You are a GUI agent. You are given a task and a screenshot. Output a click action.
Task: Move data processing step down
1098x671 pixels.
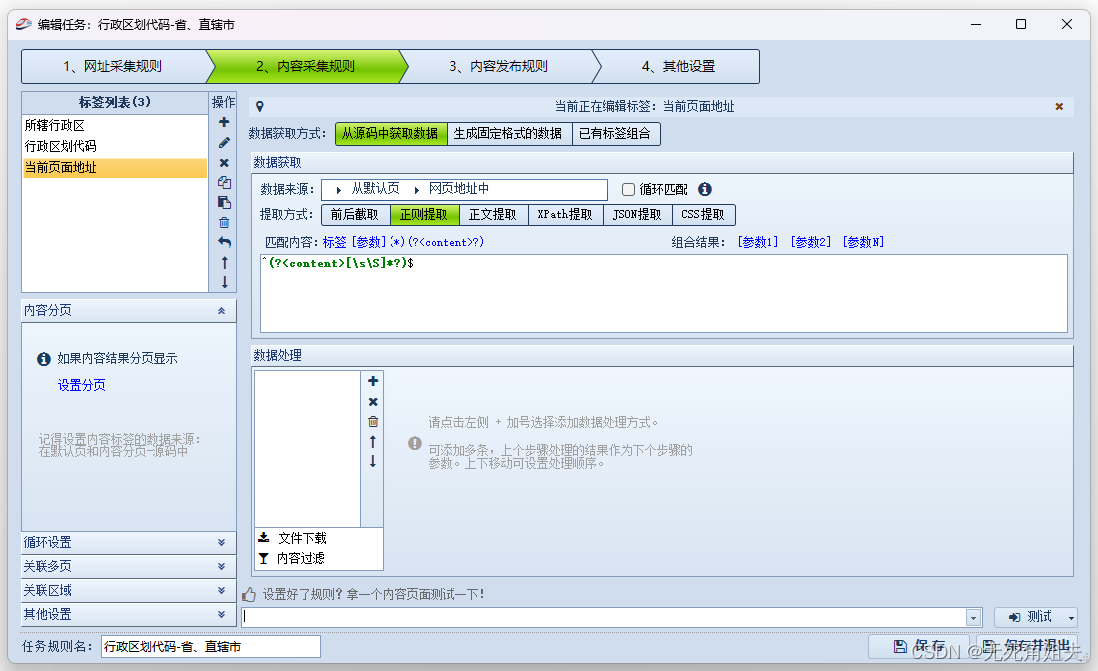pos(373,462)
